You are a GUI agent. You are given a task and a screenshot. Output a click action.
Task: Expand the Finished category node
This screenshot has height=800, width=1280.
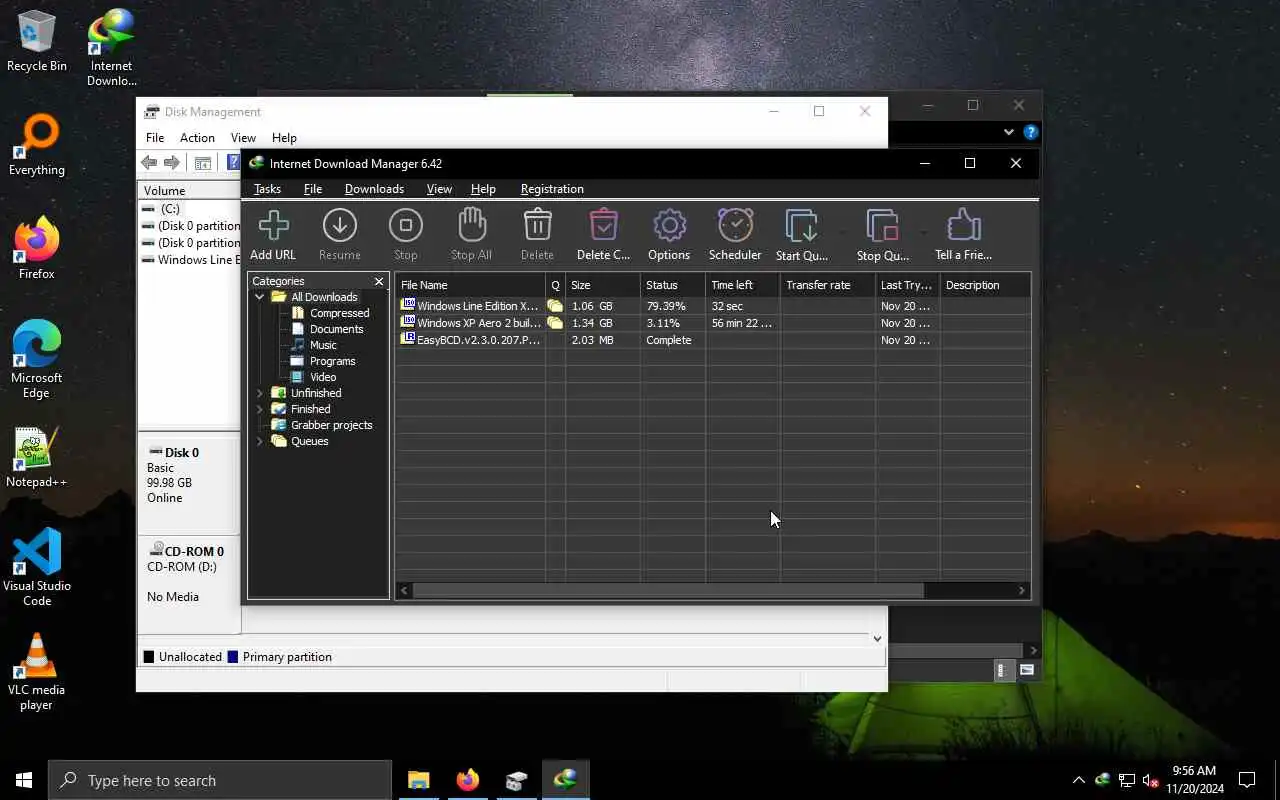[259, 409]
